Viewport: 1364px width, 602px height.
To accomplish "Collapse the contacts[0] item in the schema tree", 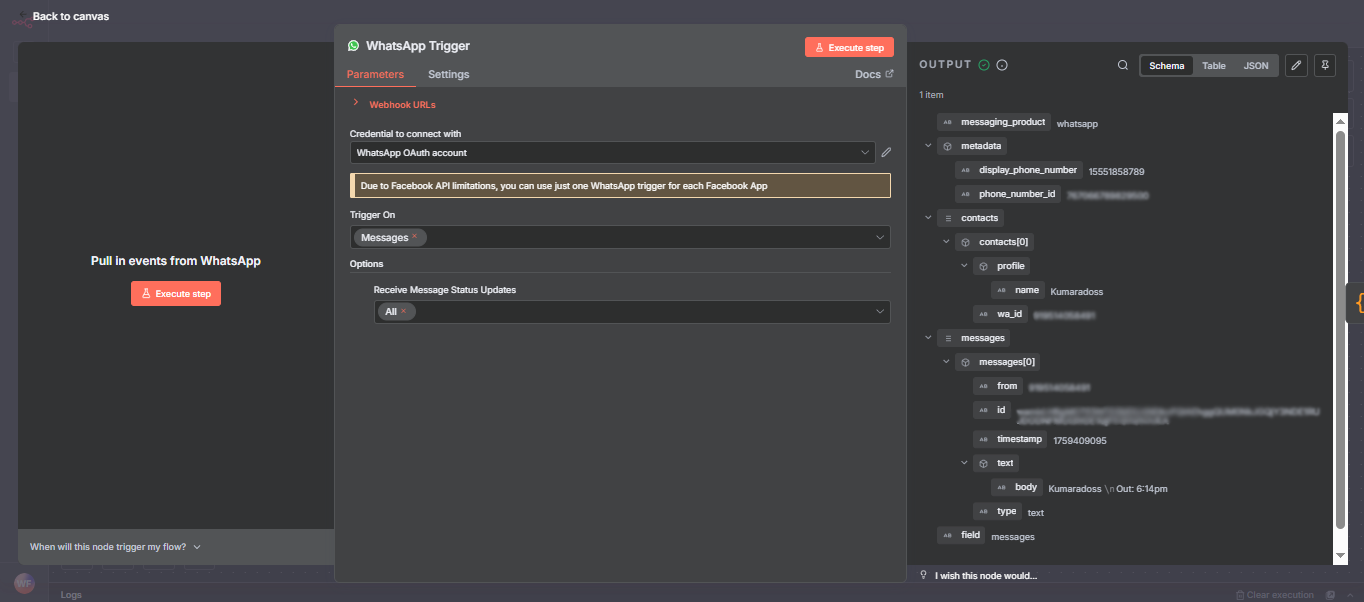I will coord(946,241).
